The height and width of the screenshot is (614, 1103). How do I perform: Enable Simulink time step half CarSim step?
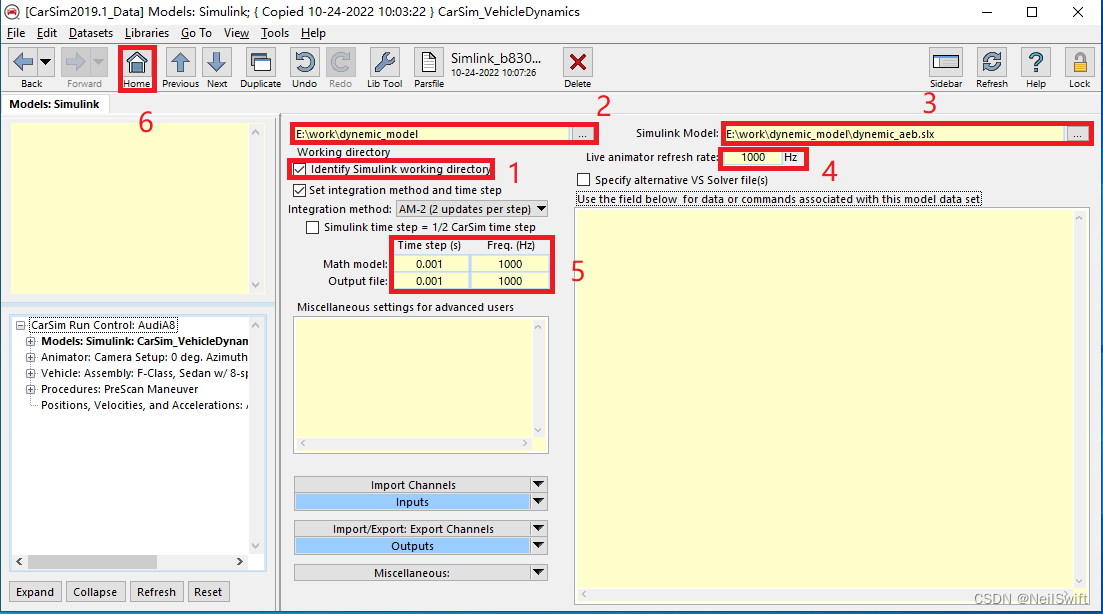312,227
